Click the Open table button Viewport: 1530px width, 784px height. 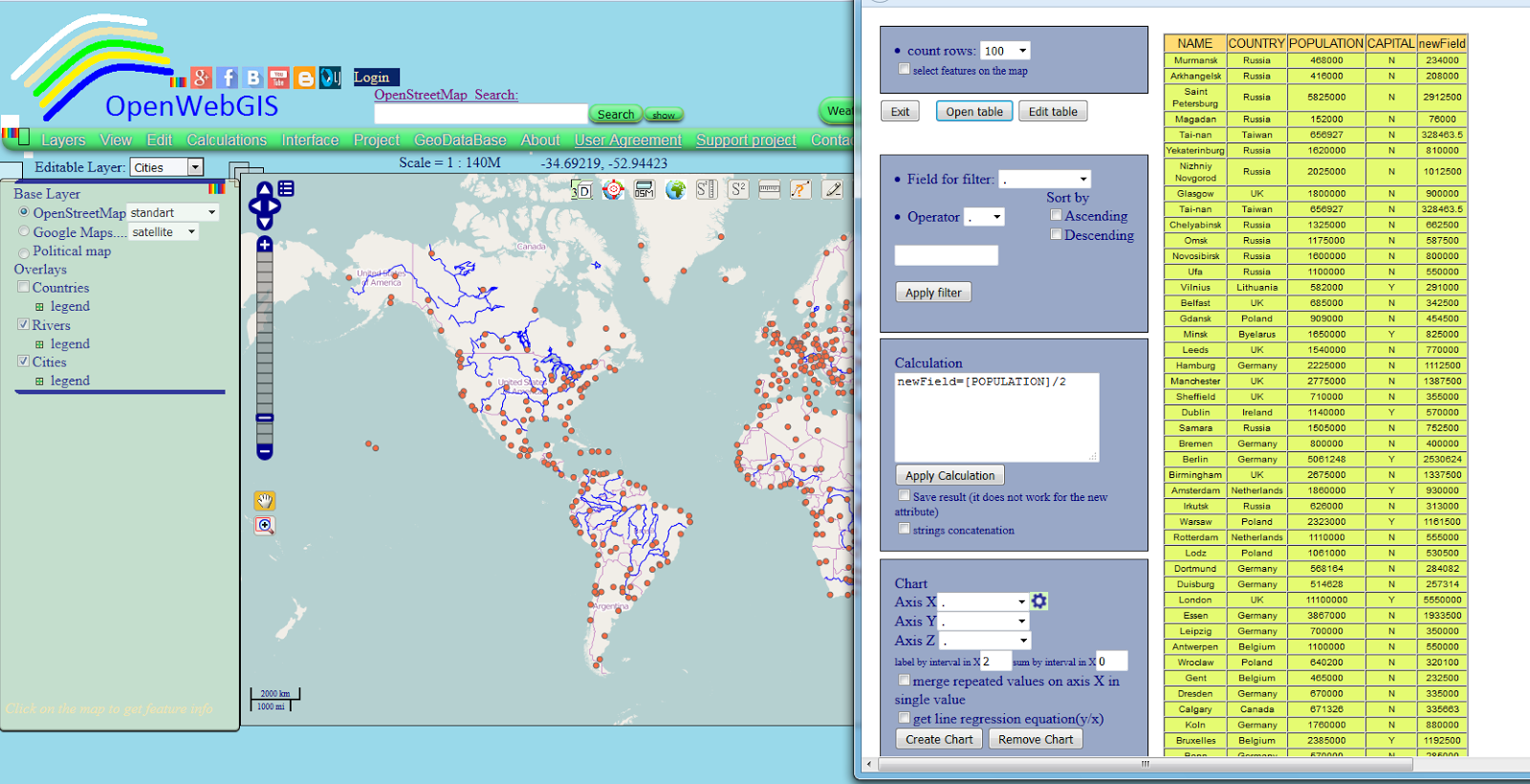click(974, 111)
